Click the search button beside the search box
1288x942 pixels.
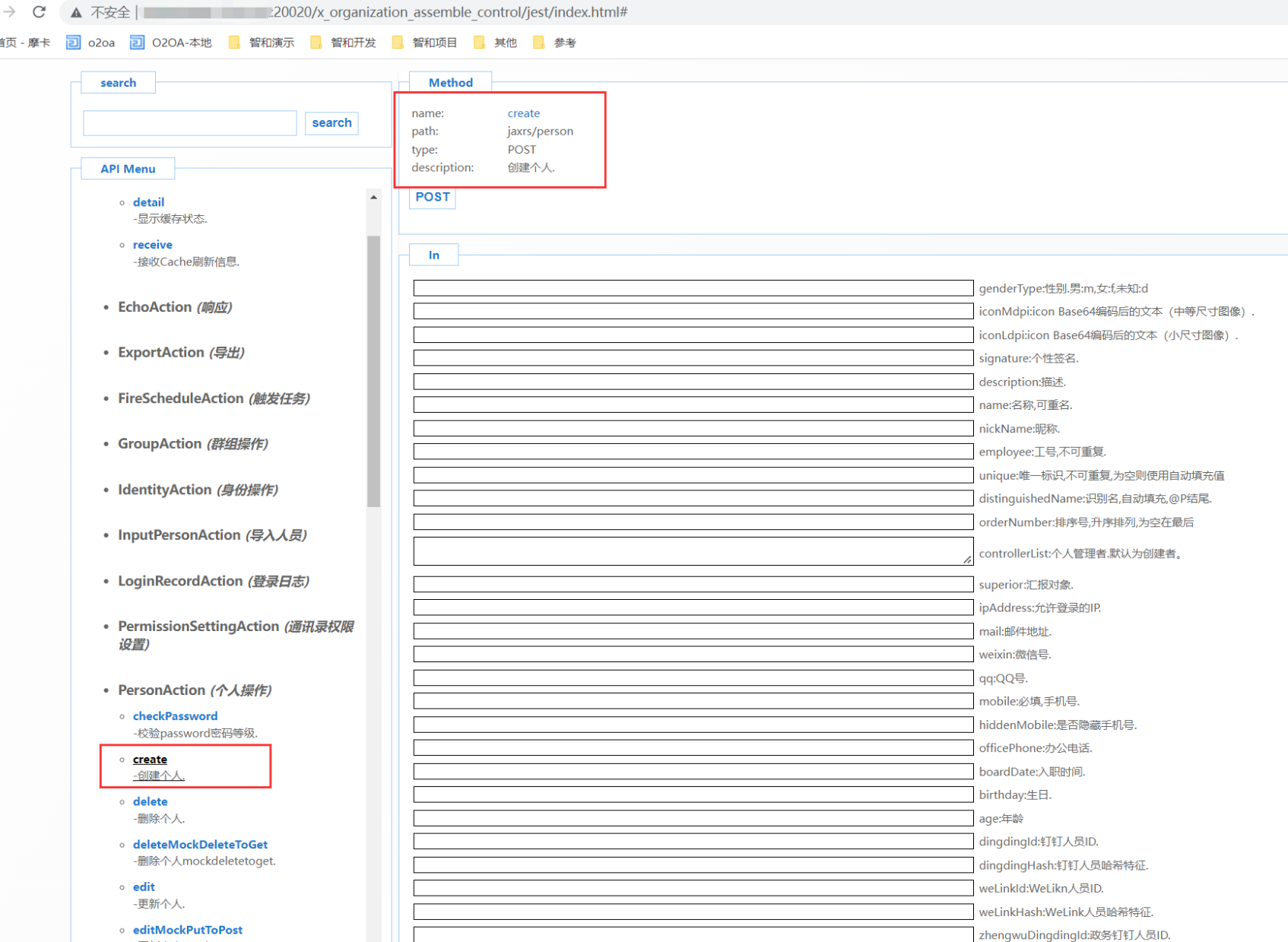[332, 122]
